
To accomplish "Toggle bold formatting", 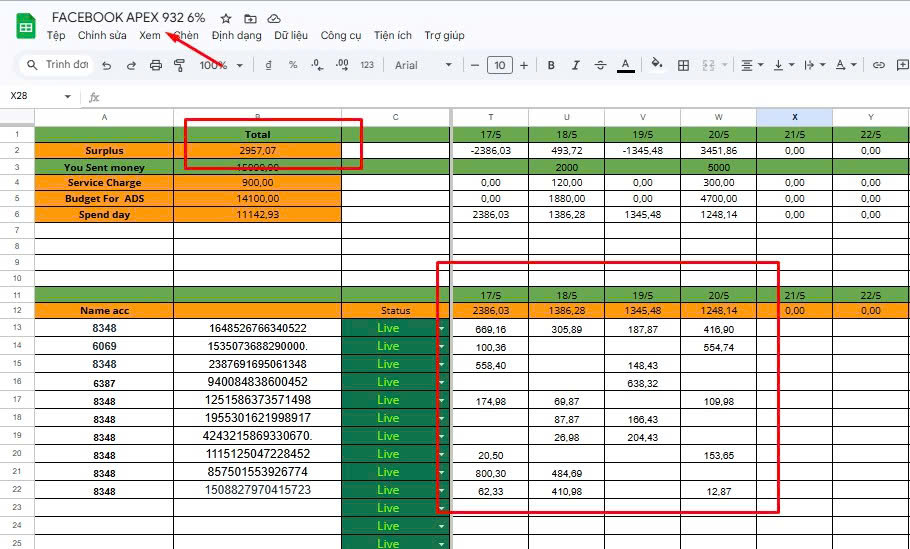I will 551,65.
